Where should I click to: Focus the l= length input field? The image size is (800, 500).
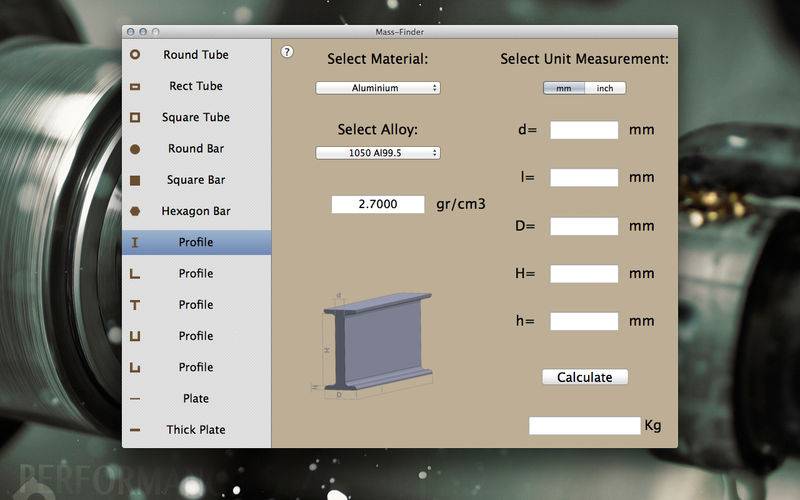[x=584, y=178]
